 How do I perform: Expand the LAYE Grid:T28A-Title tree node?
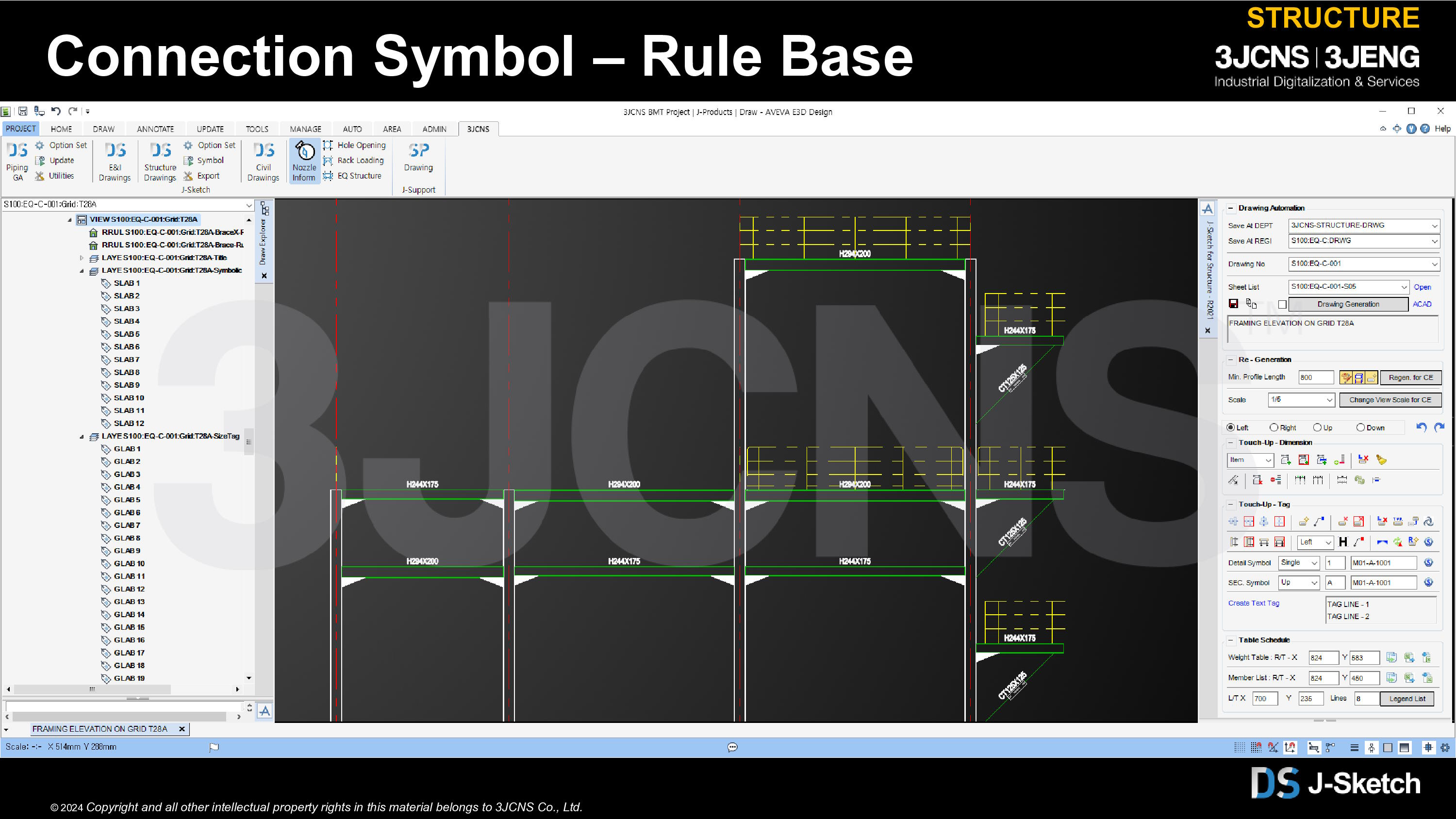click(82, 258)
